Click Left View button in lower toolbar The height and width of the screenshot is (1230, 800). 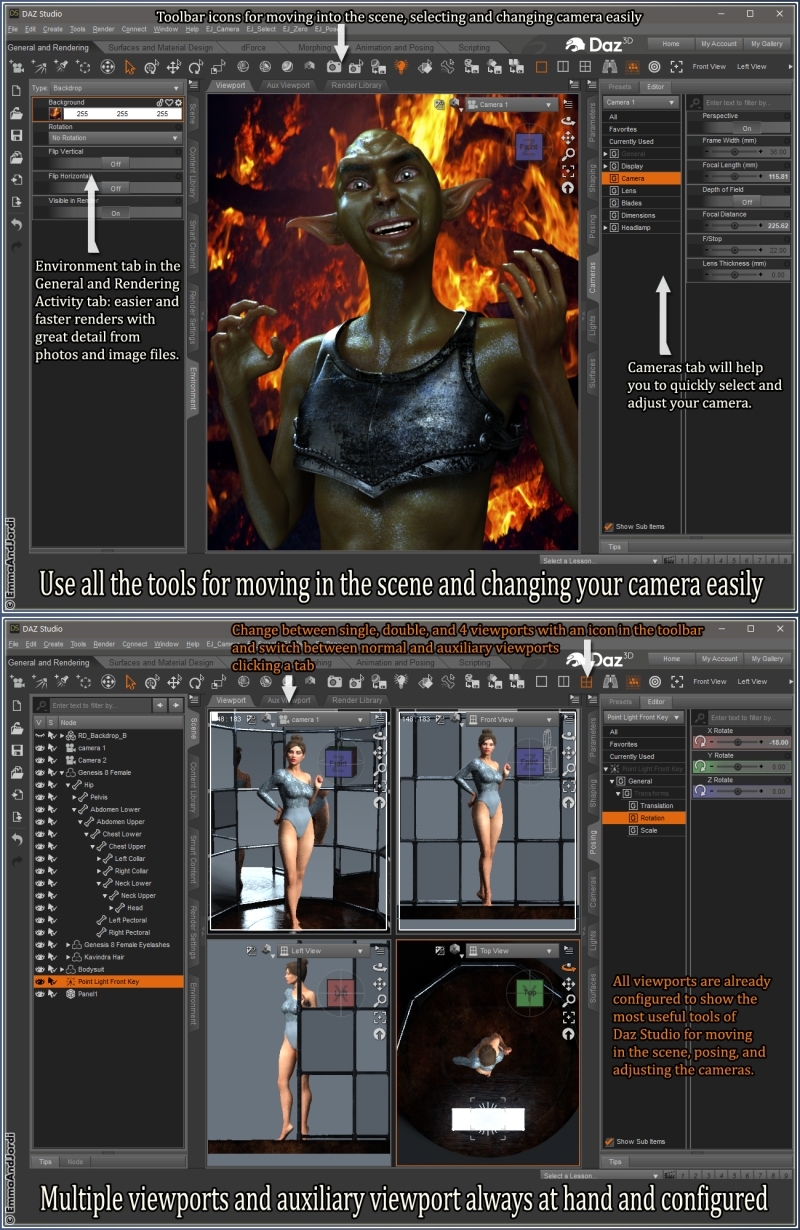(x=752, y=682)
